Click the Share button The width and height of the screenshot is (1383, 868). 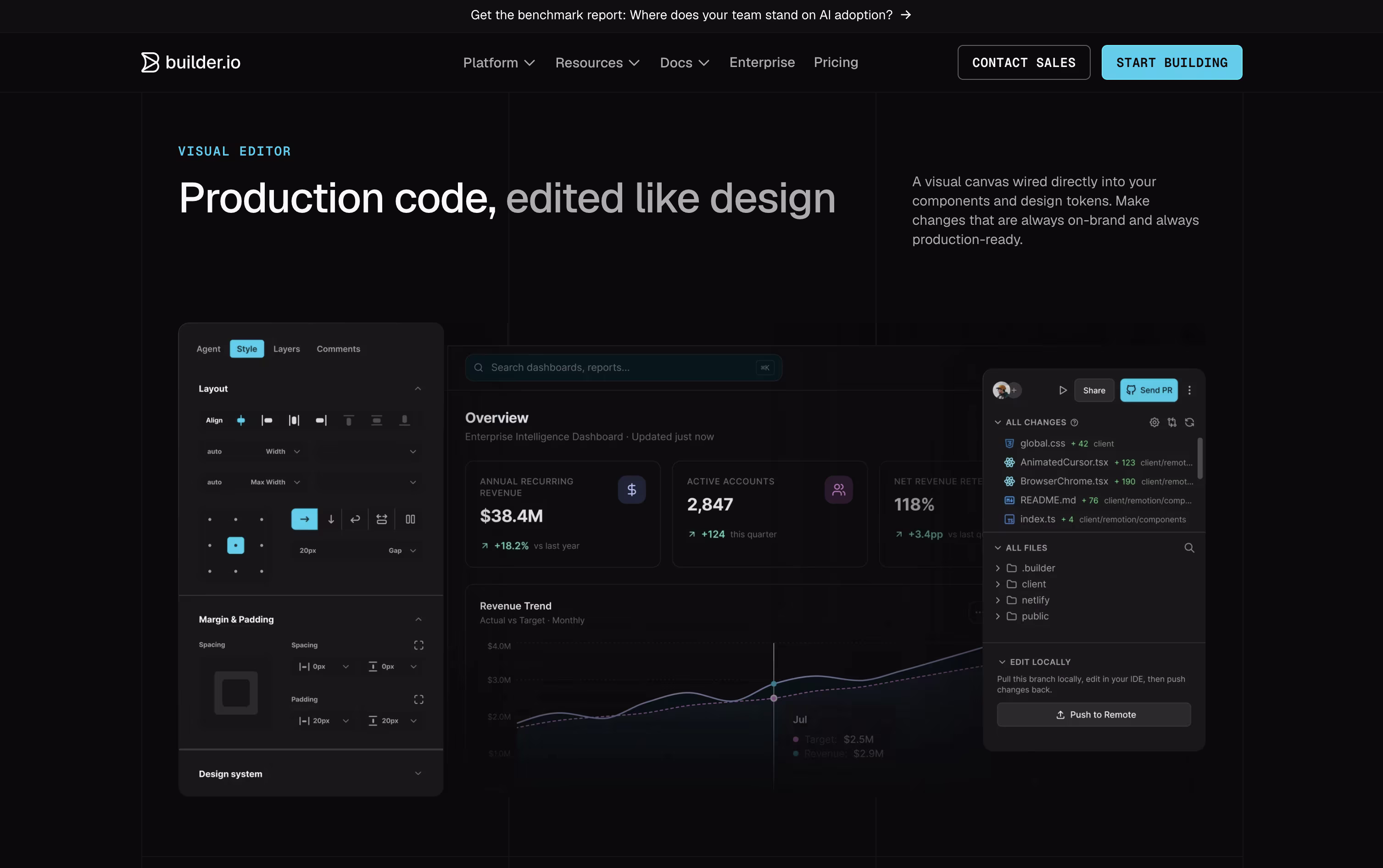(1094, 390)
